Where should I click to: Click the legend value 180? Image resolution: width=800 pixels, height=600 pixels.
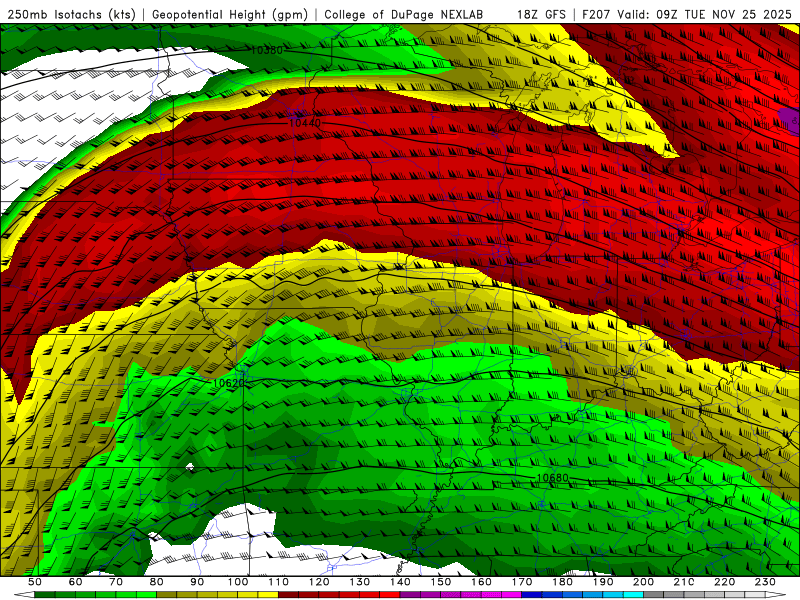[562, 582]
